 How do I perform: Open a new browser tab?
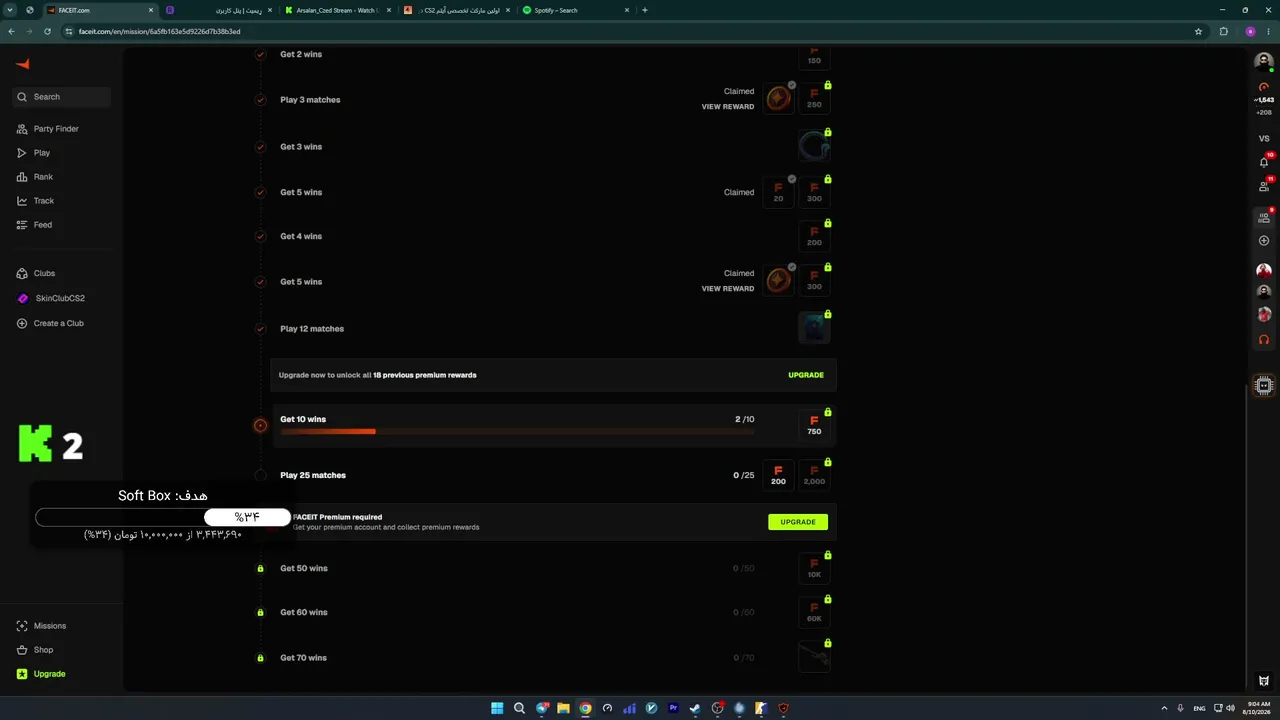(645, 10)
